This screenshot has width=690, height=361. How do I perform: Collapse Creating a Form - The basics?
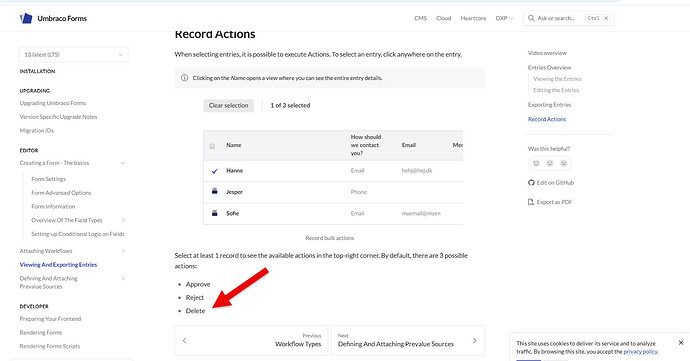123,163
